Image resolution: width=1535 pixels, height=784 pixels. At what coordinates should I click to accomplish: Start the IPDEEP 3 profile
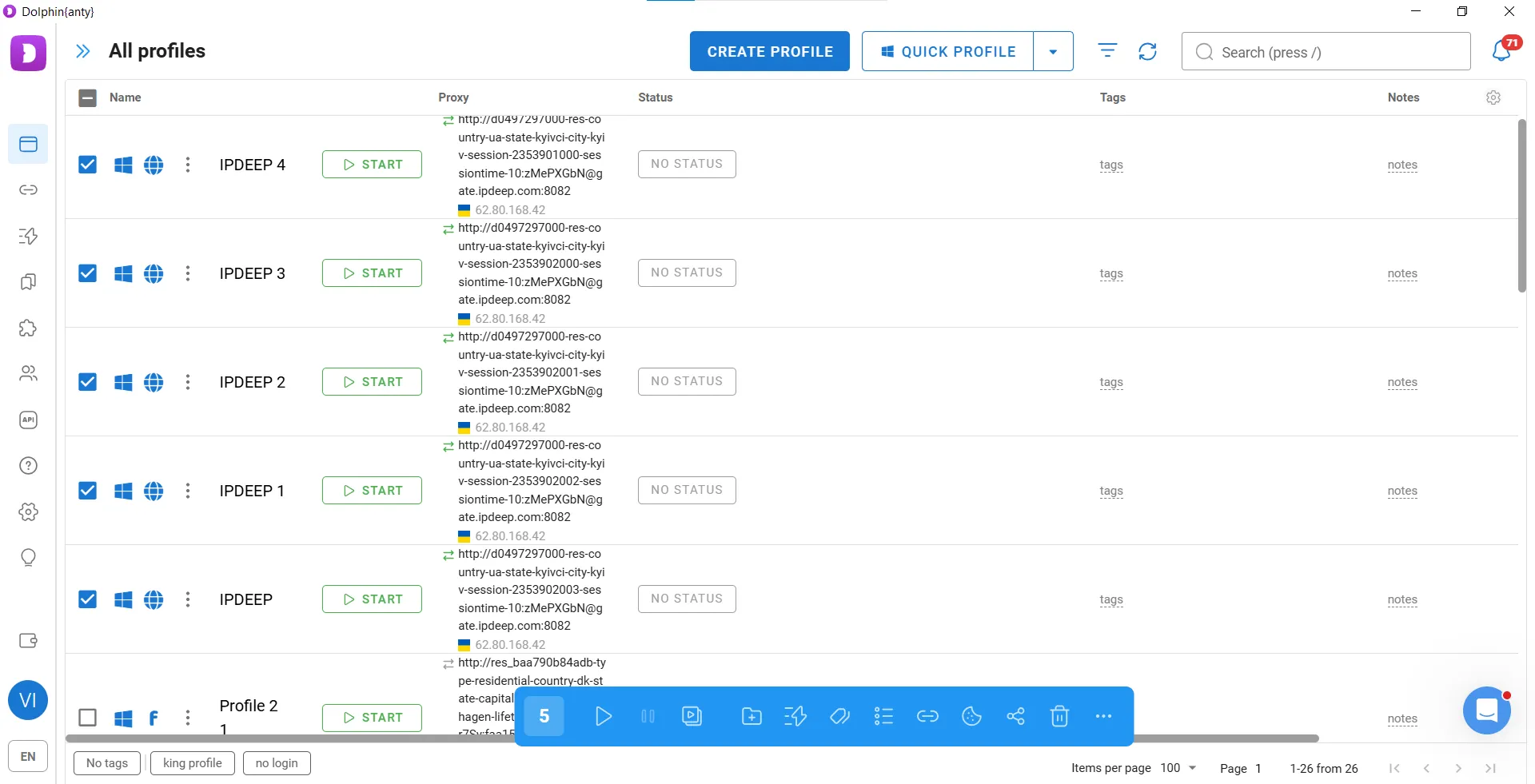(x=372, y=273)
